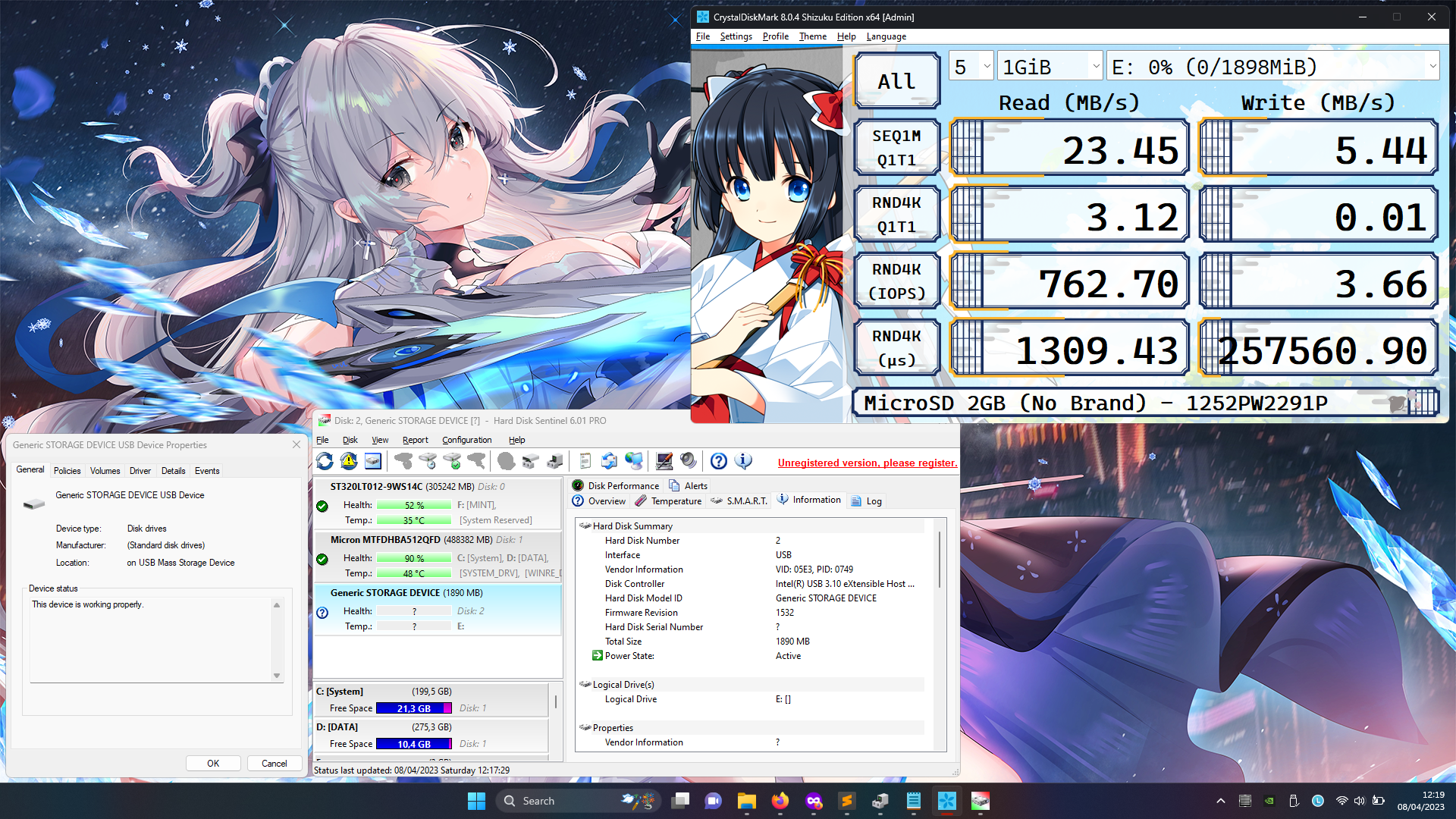Click the Unregistered version, please register link
Screen dimensions: 1456x819
tap(868, 463)
